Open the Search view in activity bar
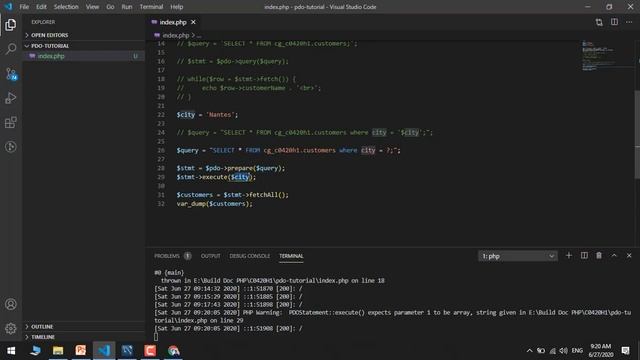Viewport: 640px width, 360px height. pyautogui.click(x=11, y=49)
